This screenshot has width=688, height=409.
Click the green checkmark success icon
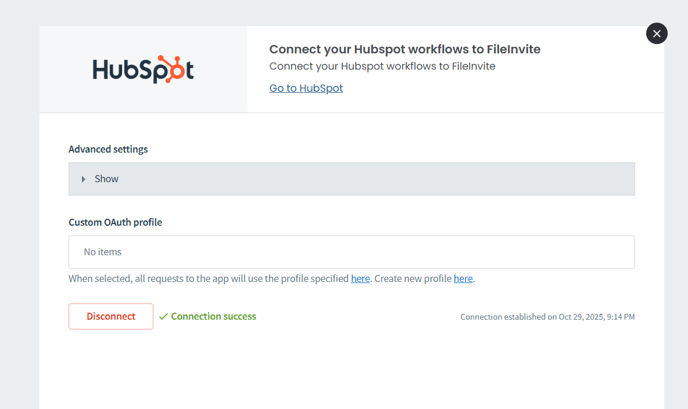(163, 316)
